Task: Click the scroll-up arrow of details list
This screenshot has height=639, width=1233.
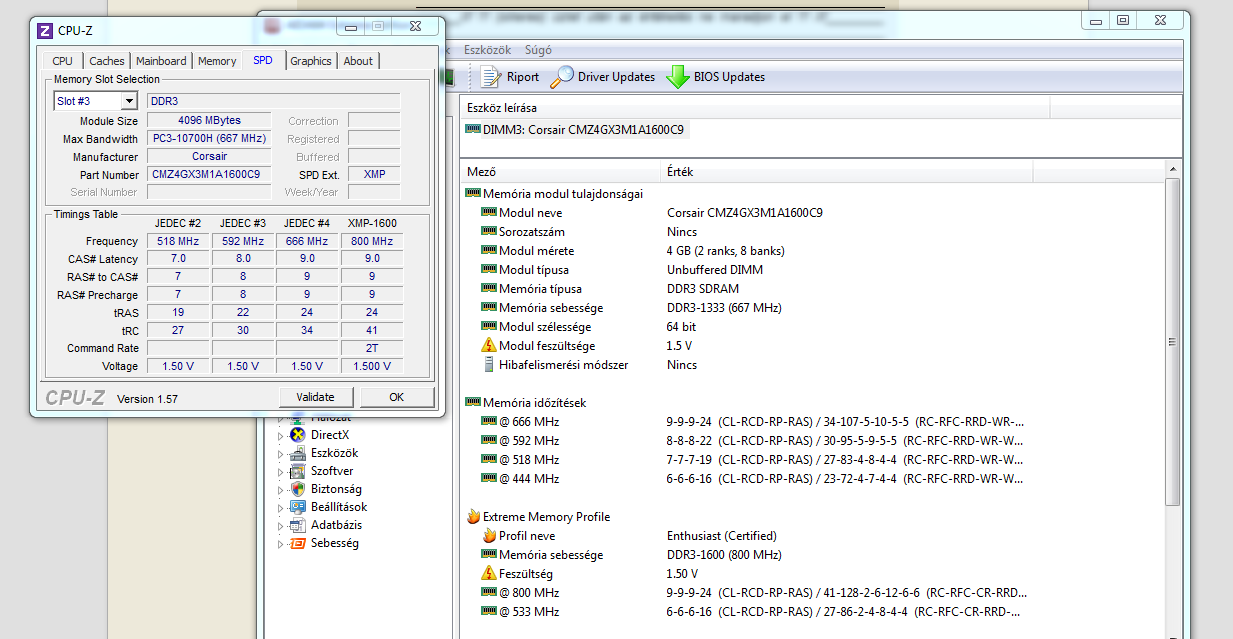Action: 1174,171
